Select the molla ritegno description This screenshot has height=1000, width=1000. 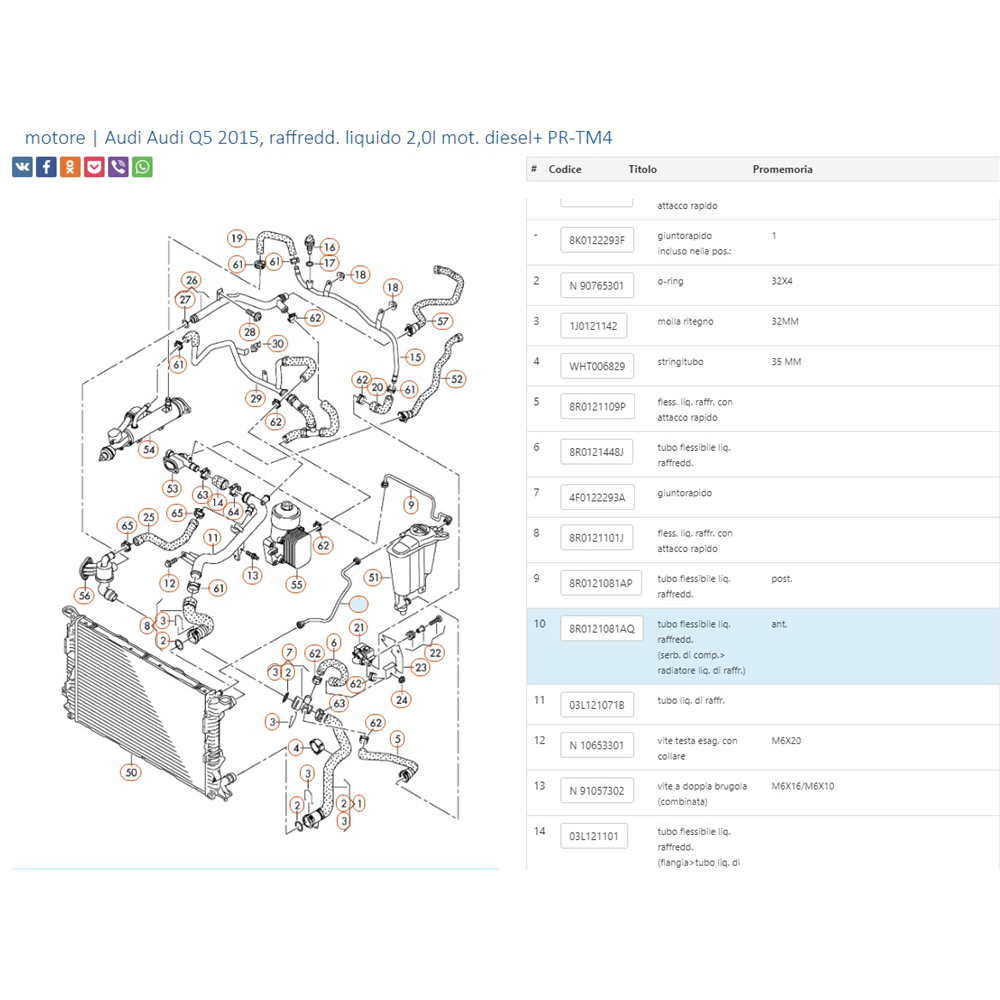pos(686,321)
